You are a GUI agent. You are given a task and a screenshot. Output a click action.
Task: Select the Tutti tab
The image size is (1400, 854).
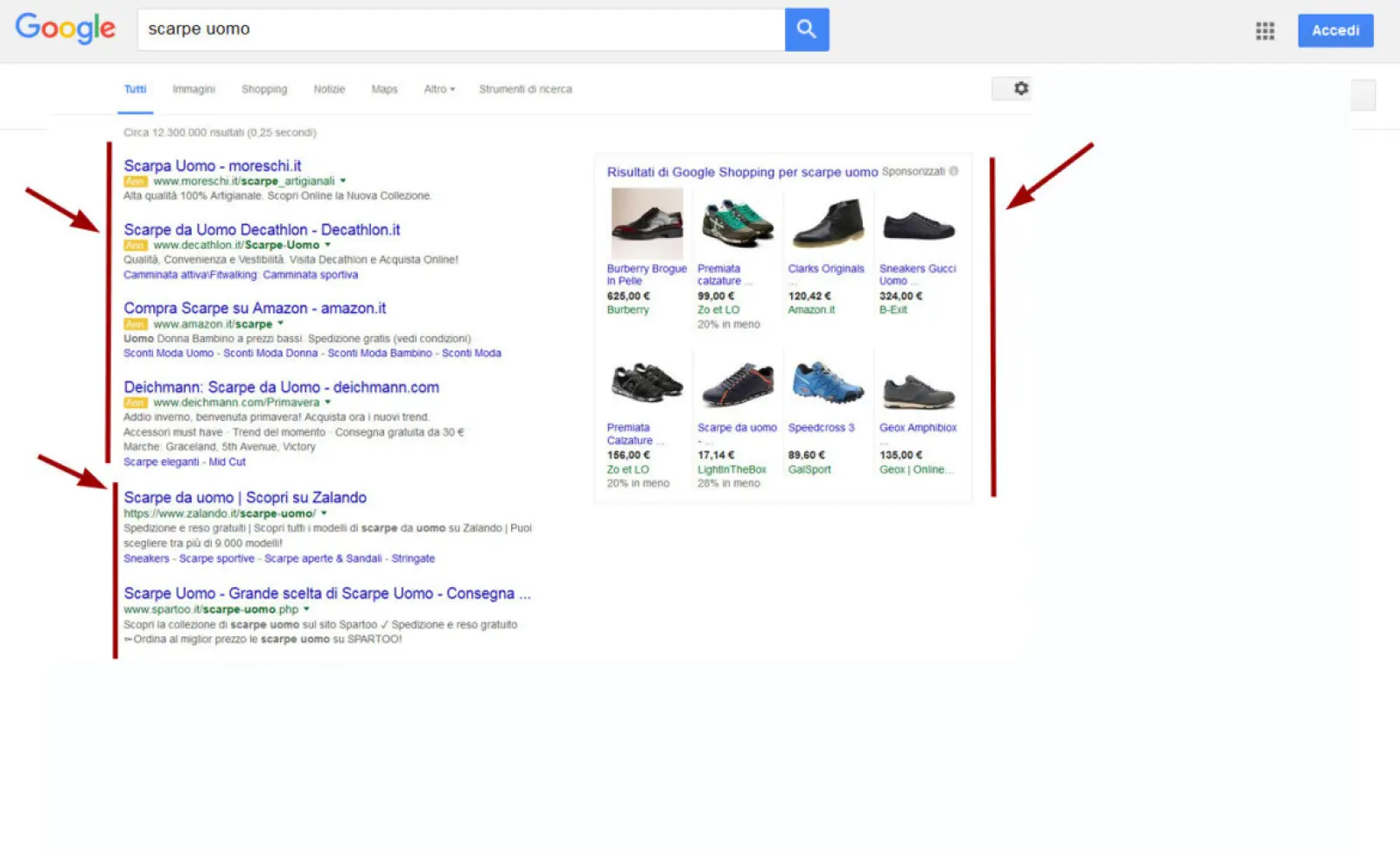(x=135, y=89)
